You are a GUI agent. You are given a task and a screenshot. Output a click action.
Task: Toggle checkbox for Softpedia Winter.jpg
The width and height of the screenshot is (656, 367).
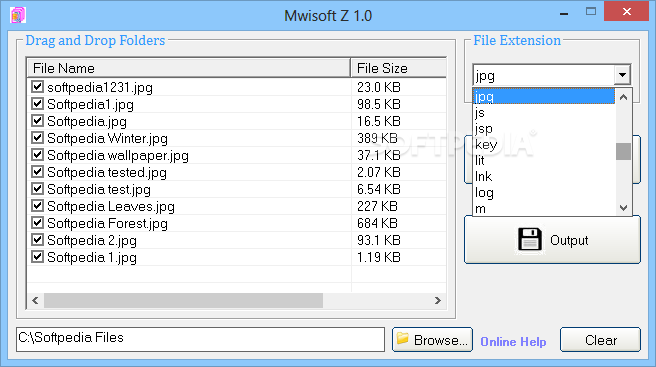point(37,138)
